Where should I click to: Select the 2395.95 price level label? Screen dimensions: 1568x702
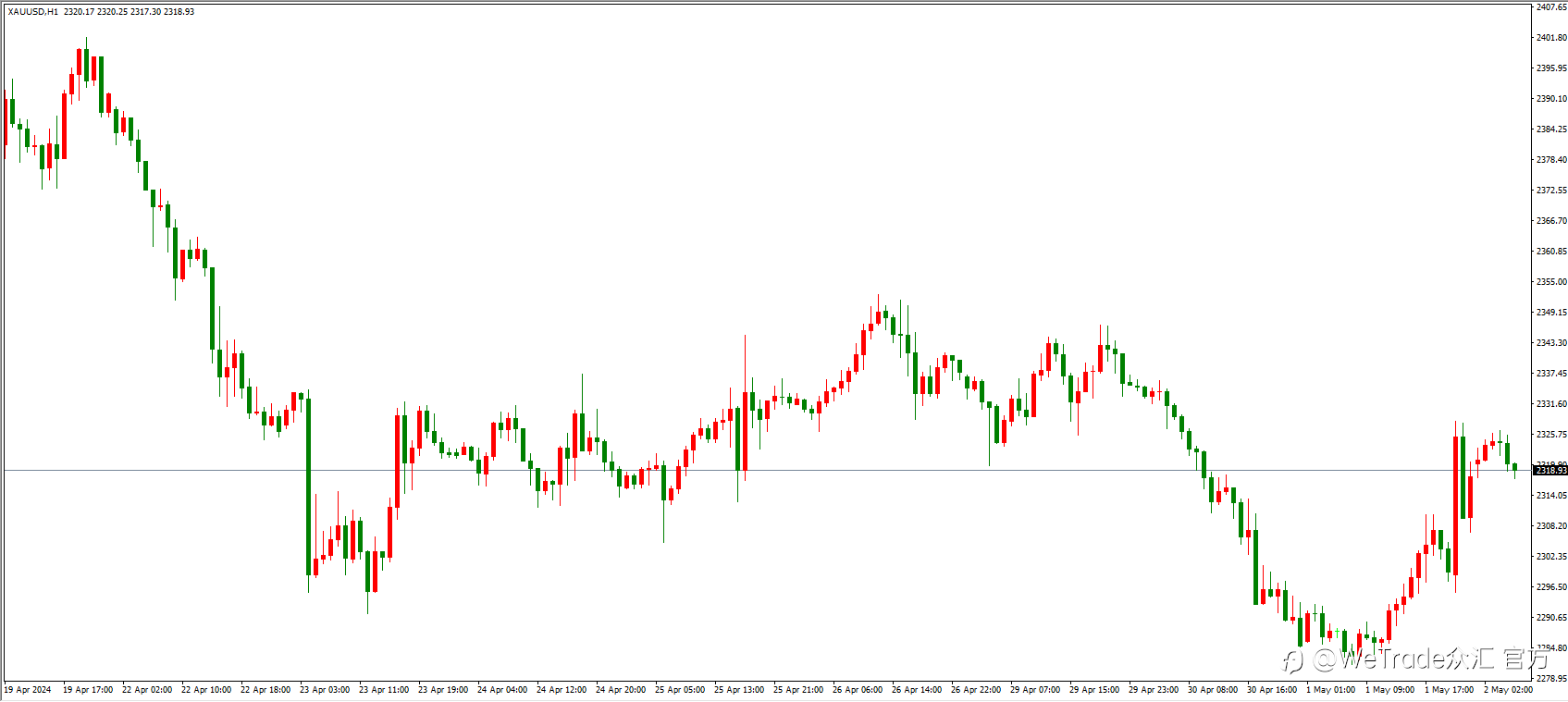(1551, 68)
